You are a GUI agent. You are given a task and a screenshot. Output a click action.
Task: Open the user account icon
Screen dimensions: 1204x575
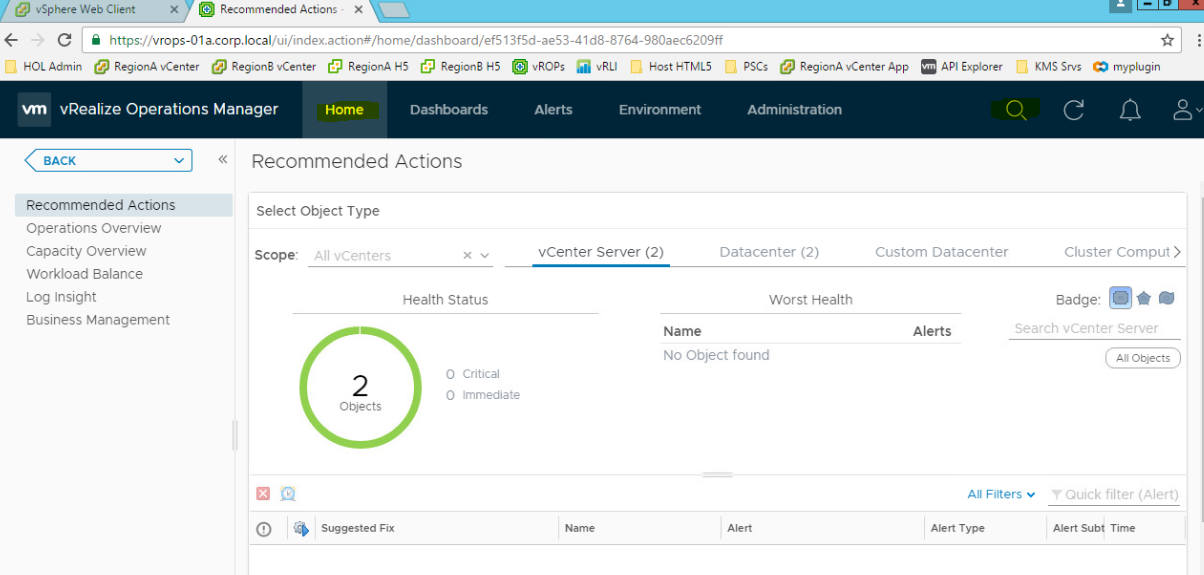[1183, 110]
